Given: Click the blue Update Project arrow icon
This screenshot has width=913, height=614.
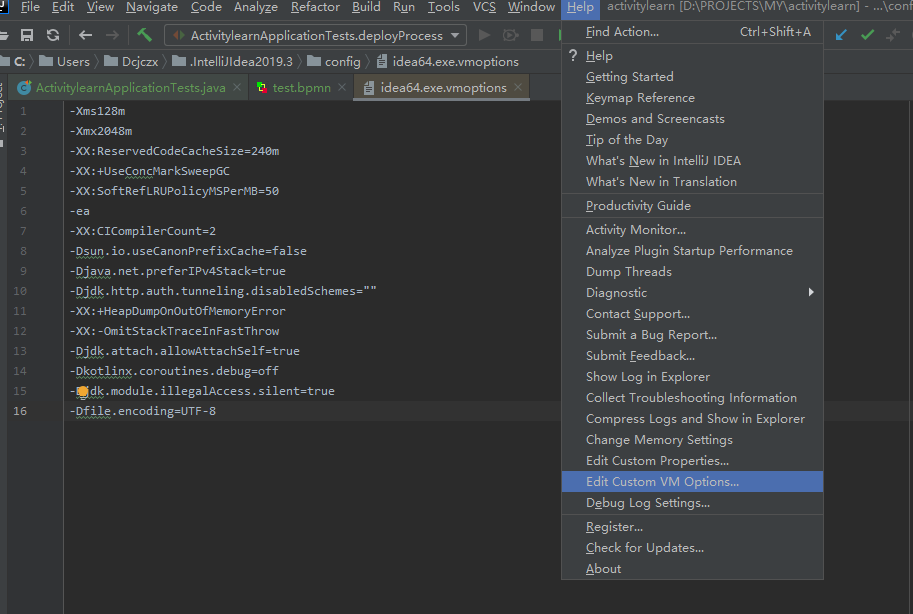Looking at the screenshot, I should (x=841, y=35).
